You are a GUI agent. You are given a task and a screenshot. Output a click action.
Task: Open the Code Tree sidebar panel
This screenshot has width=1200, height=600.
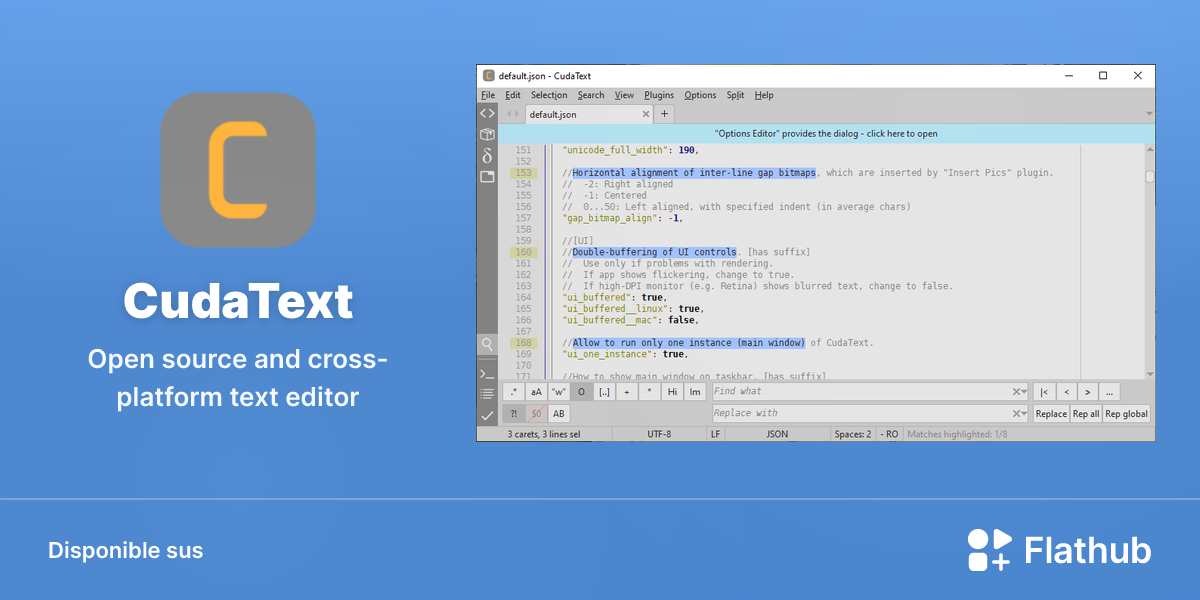point(487,113)
